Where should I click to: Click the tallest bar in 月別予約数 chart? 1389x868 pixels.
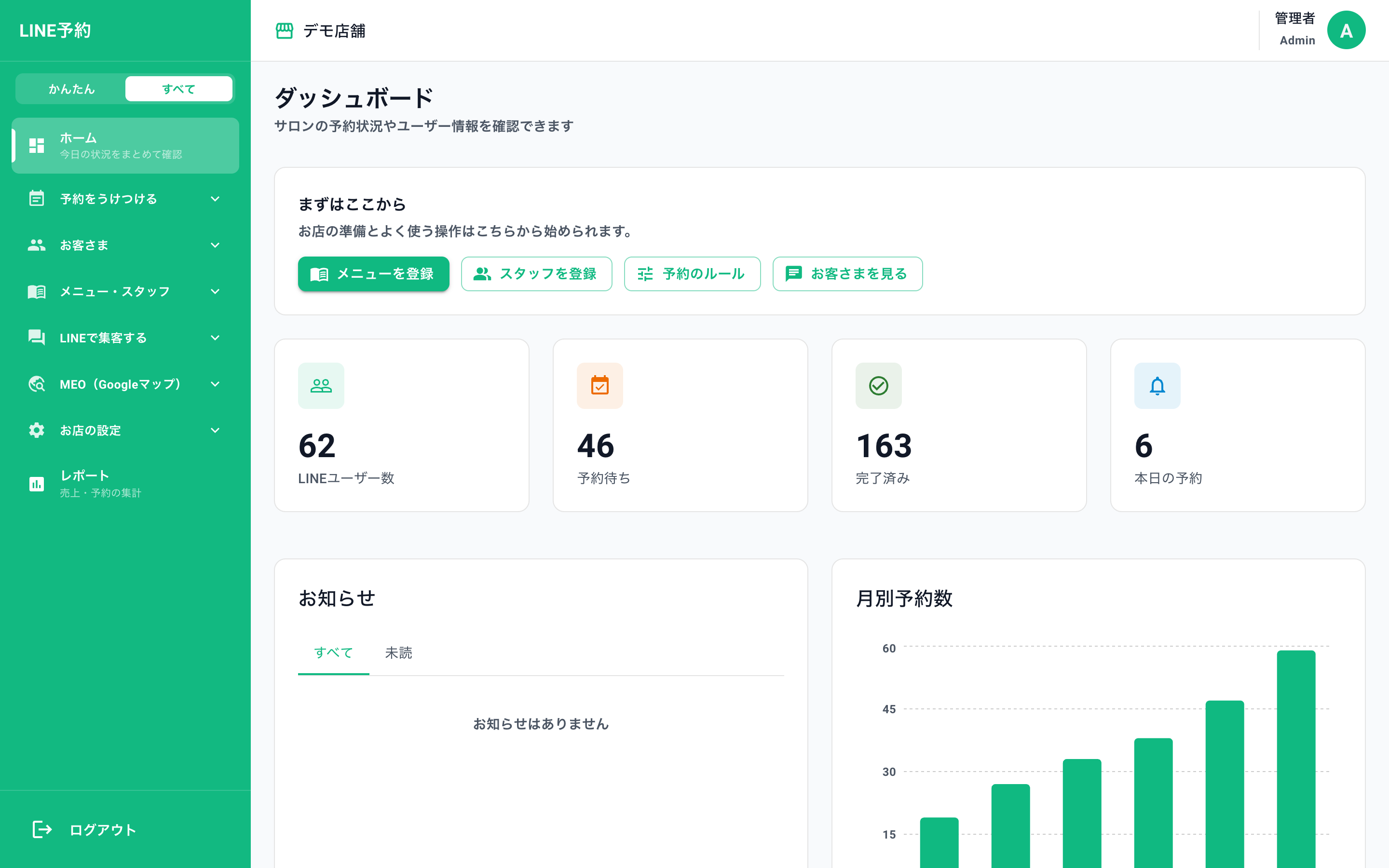(x=1295, y=759)
